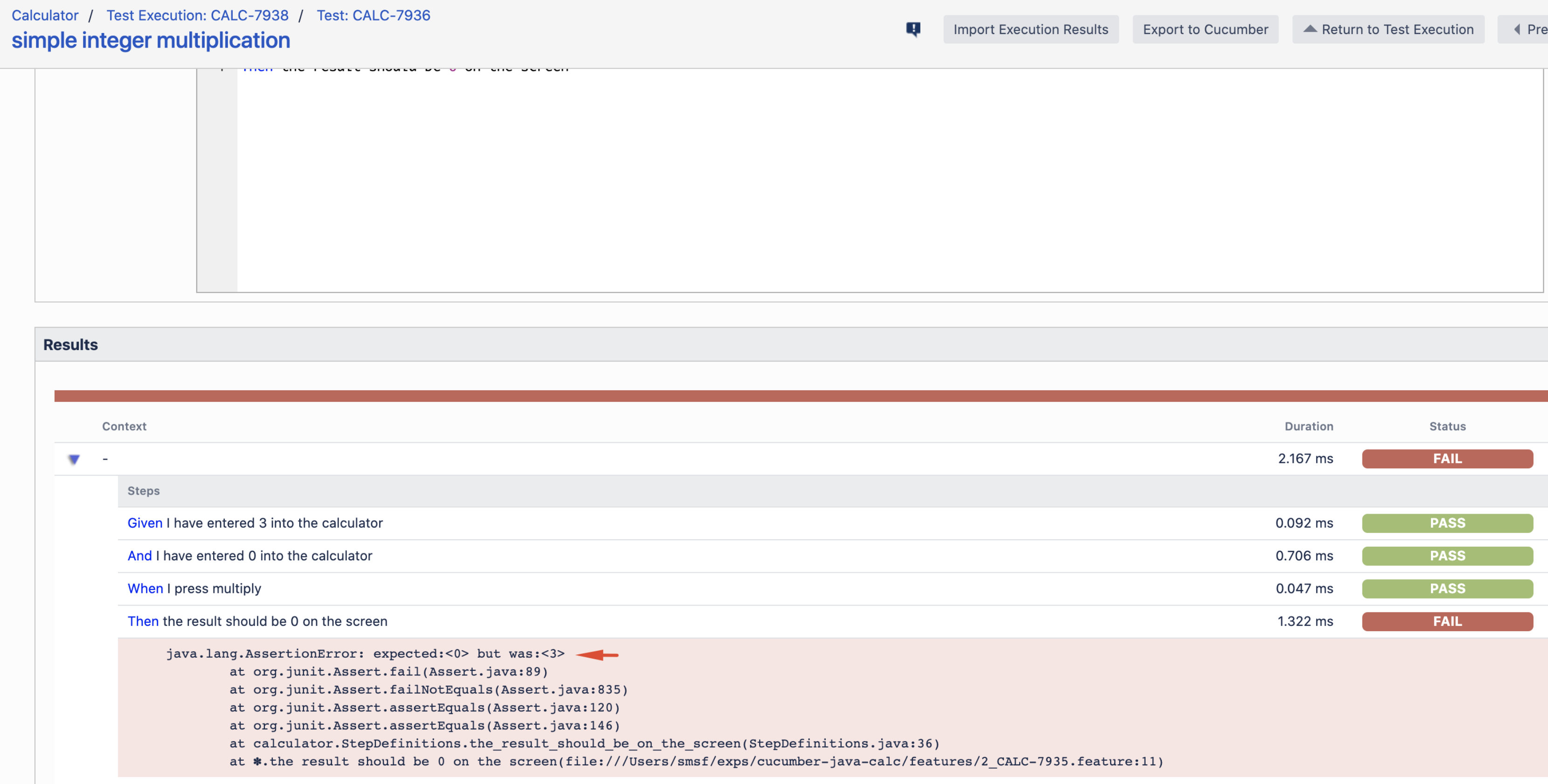Open the Test: CALC-7936 breadcrumb link

coord(373,15)
